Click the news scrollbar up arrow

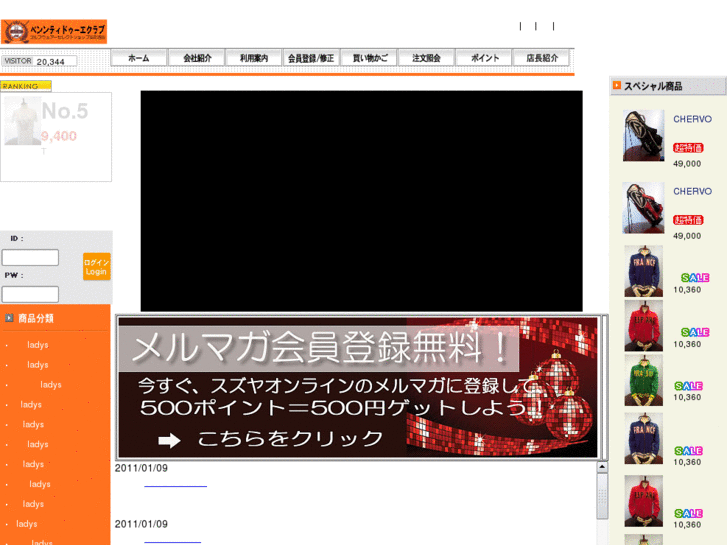point(602,467)
